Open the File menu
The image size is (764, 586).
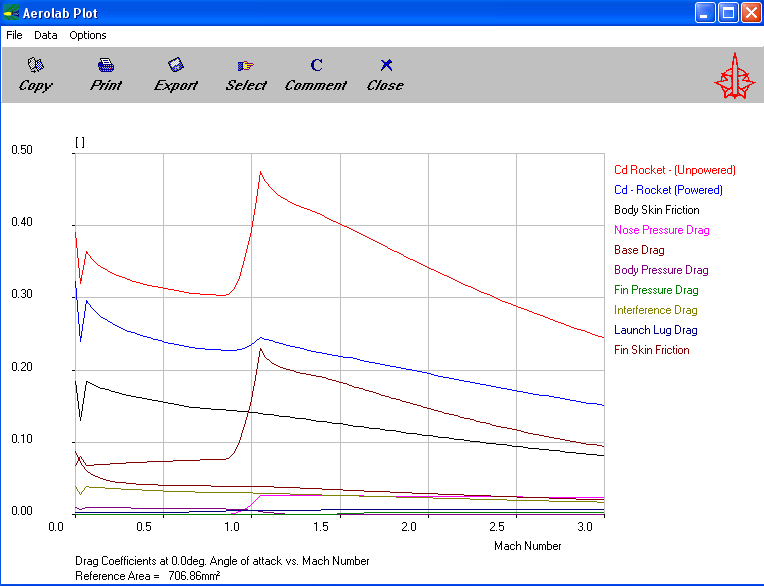click(14, 35)
